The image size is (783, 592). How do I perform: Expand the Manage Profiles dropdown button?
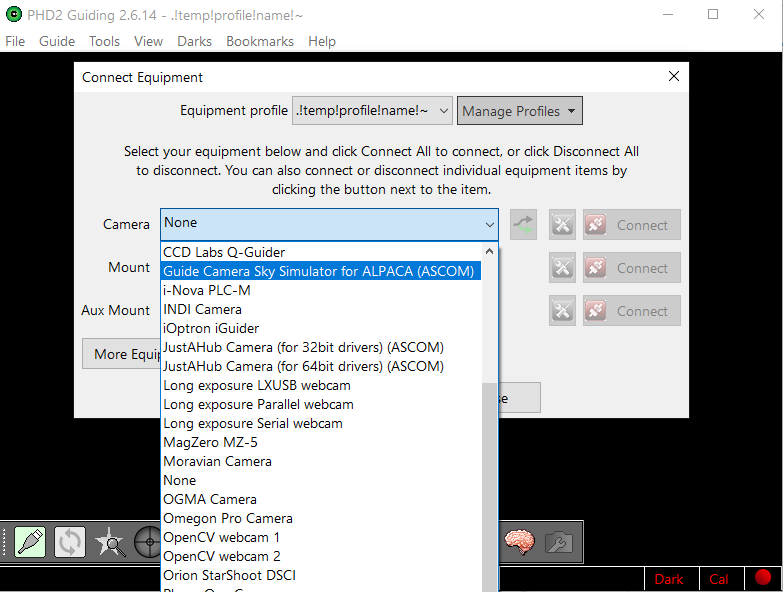tap(519, 111)
